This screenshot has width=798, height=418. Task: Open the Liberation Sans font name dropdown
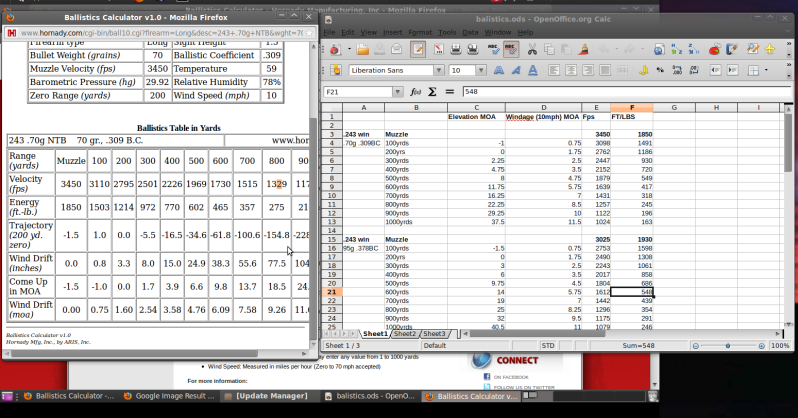point(438,70)
